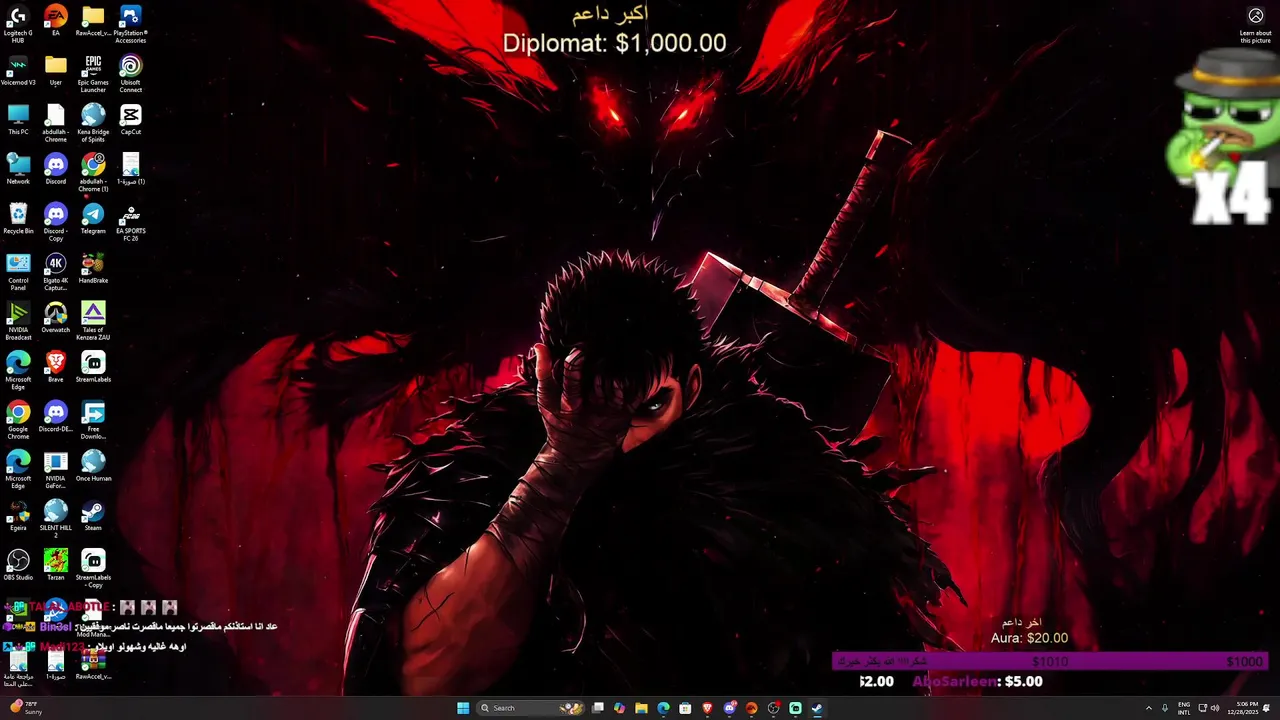1280x720 pixels.
Task: Open PlayStation Accessories shortcut
Action: (x=130, y=24)
